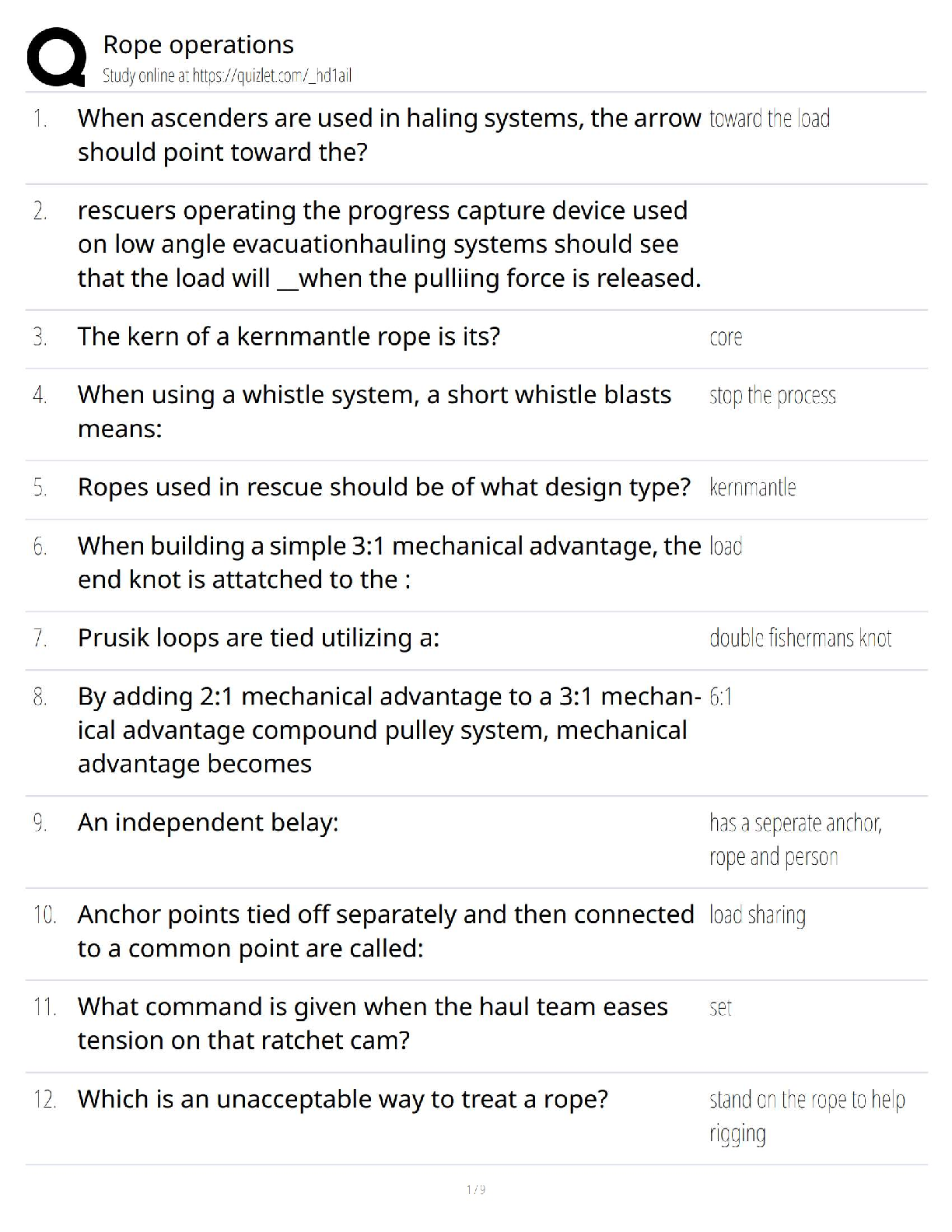Viewport: 952px width, 1232px height.
Task: Select the simple 3:1 mechanical advantage question
Action: point(388,562)
